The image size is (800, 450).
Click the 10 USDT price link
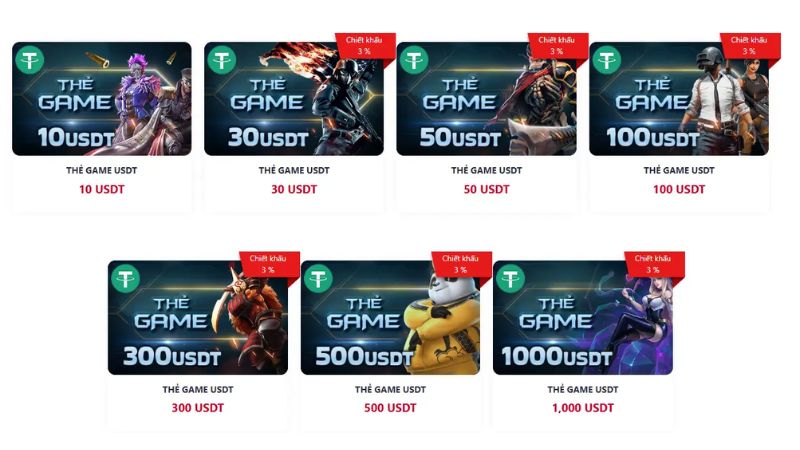tap(102, 189)
